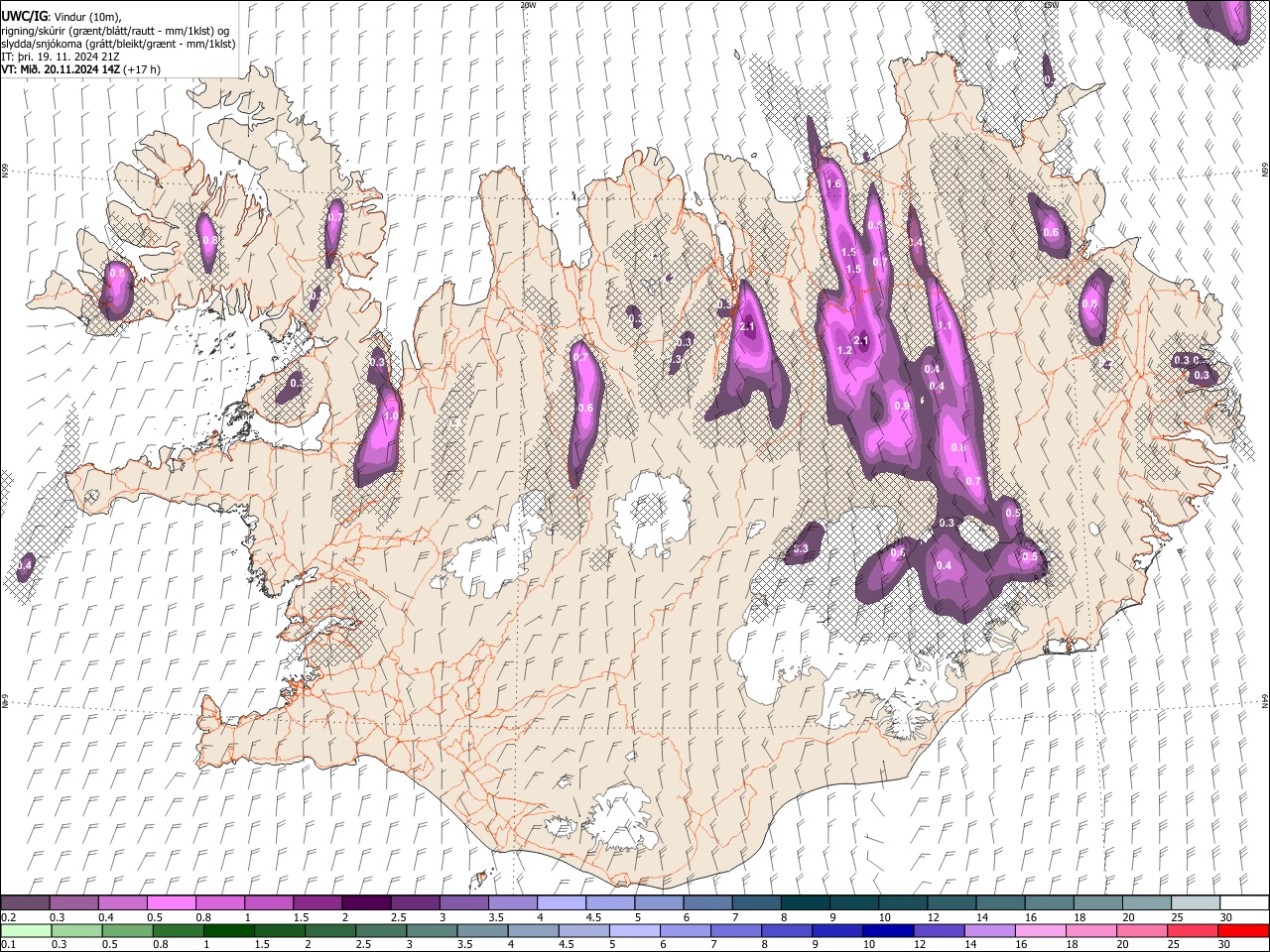1270x952 pixels.
Task: Click the '1.0' precipitation value in west Iceland
Action: tap(391, 416)
